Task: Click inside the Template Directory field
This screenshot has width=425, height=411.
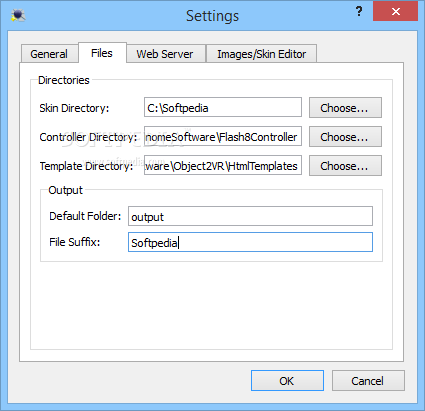Action: point(223,165)
